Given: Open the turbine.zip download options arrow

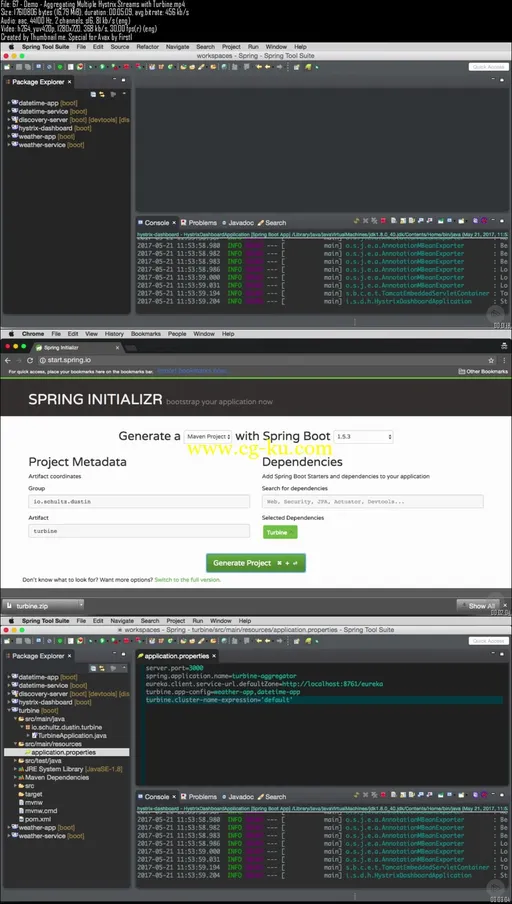Looking at the screenshot, I should pos(81,604).
